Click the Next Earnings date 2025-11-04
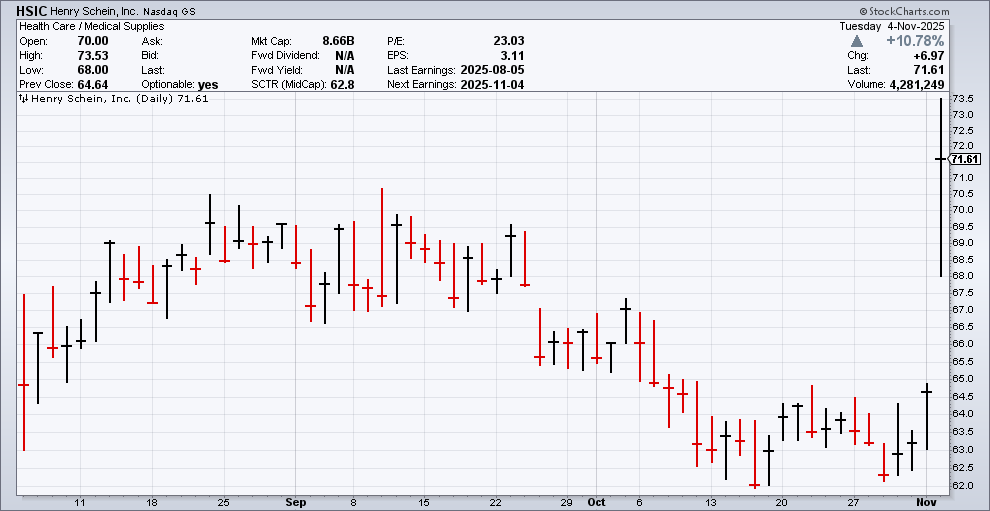 [492, 85]
